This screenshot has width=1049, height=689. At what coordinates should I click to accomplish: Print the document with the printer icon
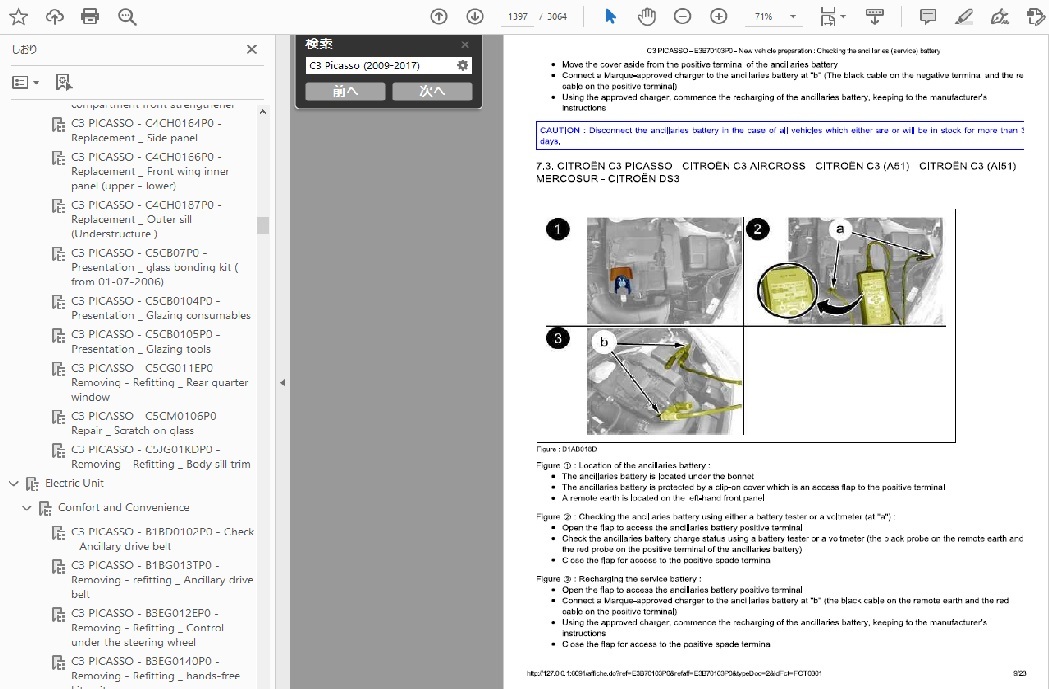[90, 17]
